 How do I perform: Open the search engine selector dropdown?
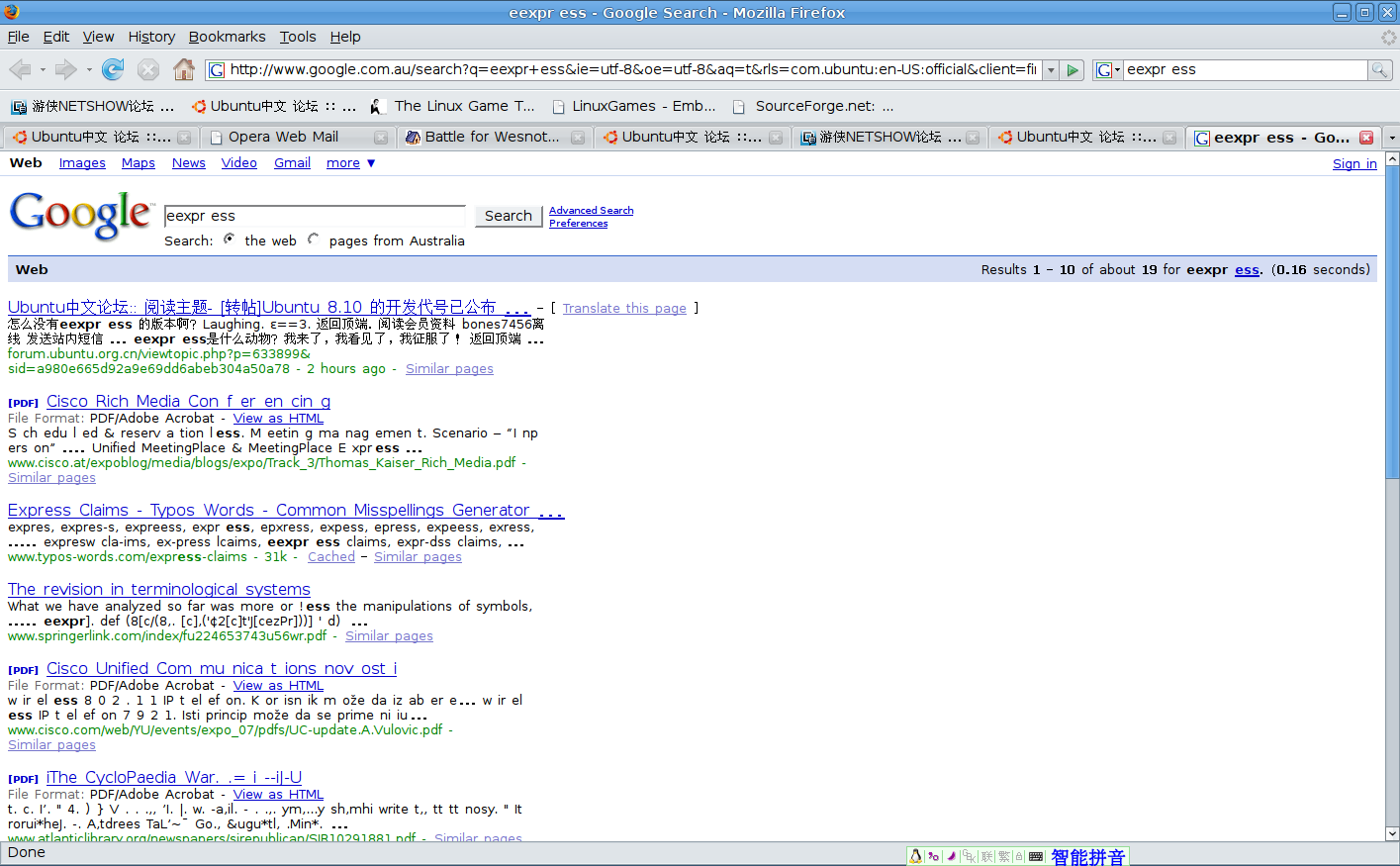1108,70
